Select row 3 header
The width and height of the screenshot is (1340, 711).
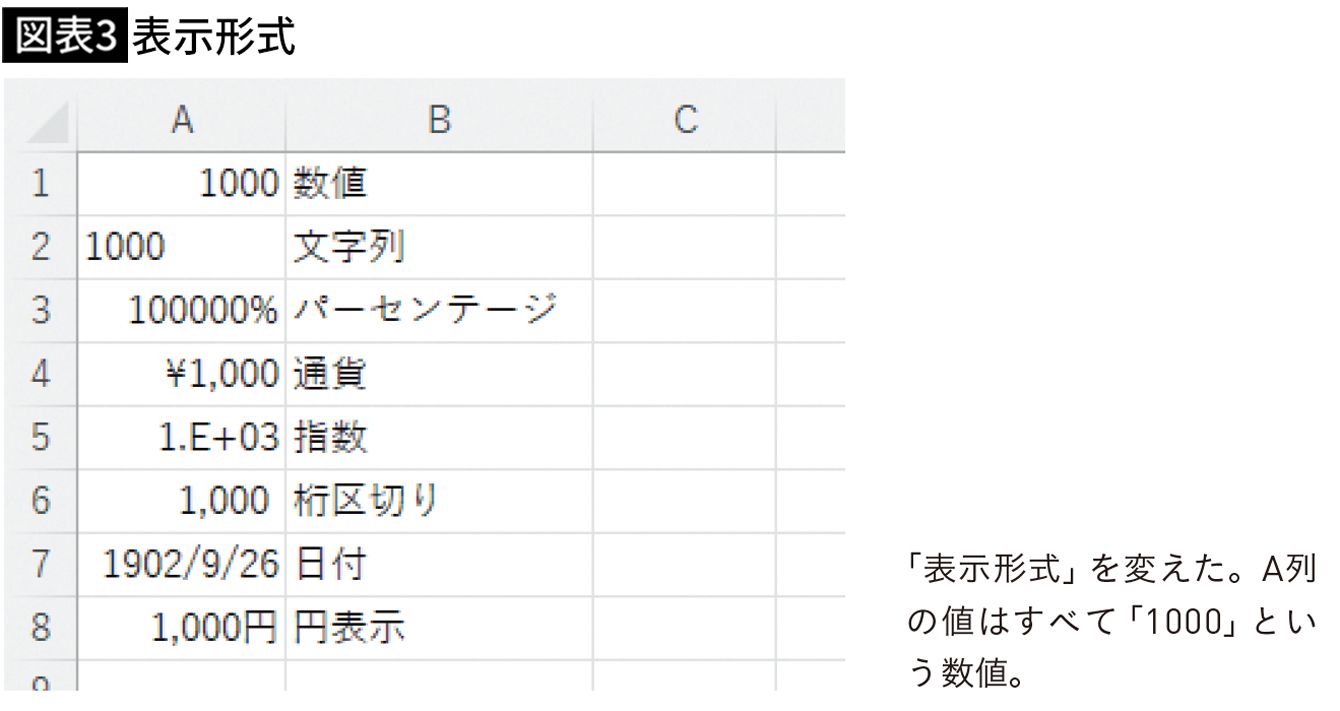(x=38, y=311)
